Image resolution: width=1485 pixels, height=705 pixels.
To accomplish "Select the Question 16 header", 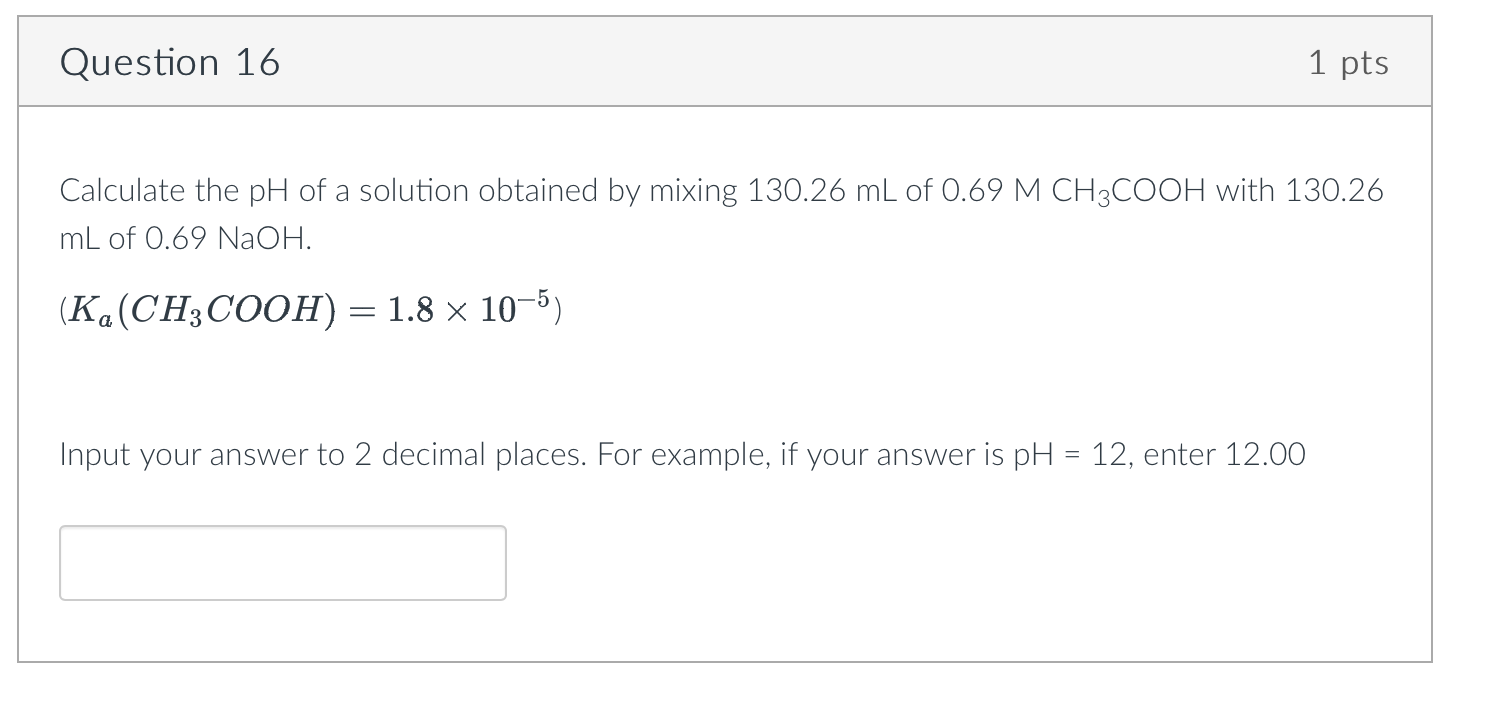I will coord(170,61).
